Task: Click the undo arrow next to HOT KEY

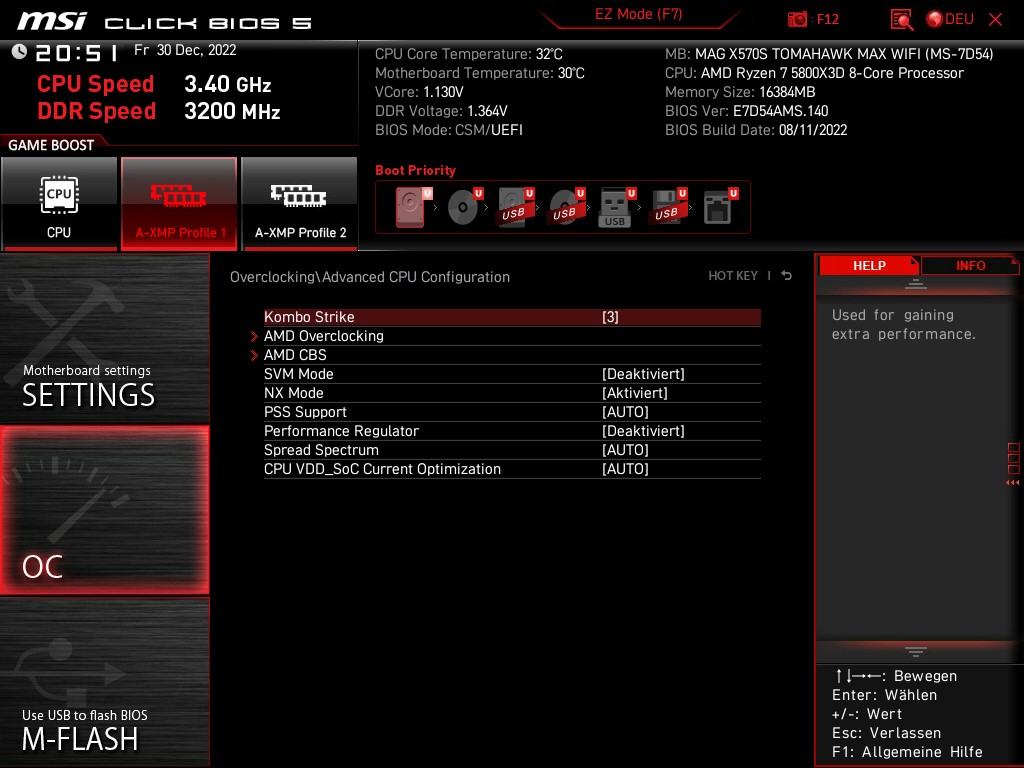Action: [786, 276]
